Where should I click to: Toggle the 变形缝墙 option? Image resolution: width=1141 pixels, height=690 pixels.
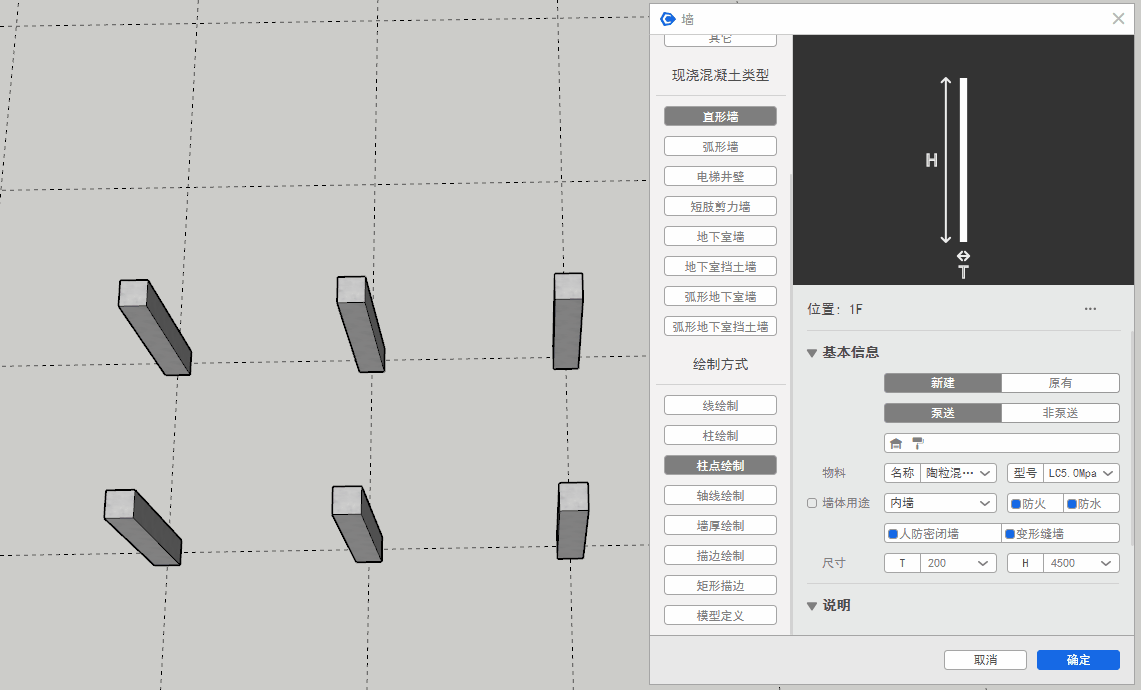pos(1060,534)
